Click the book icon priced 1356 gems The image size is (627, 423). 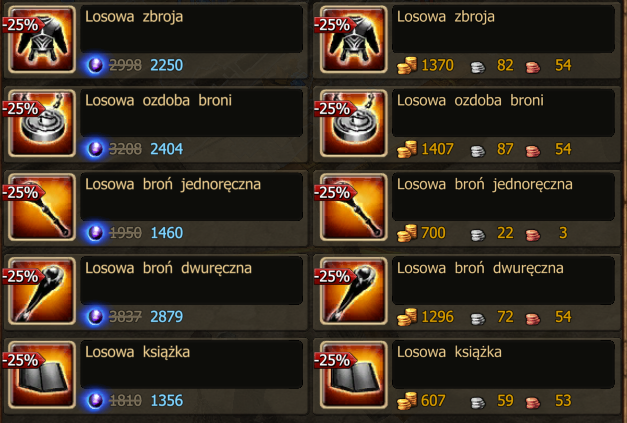click(42, 375)
